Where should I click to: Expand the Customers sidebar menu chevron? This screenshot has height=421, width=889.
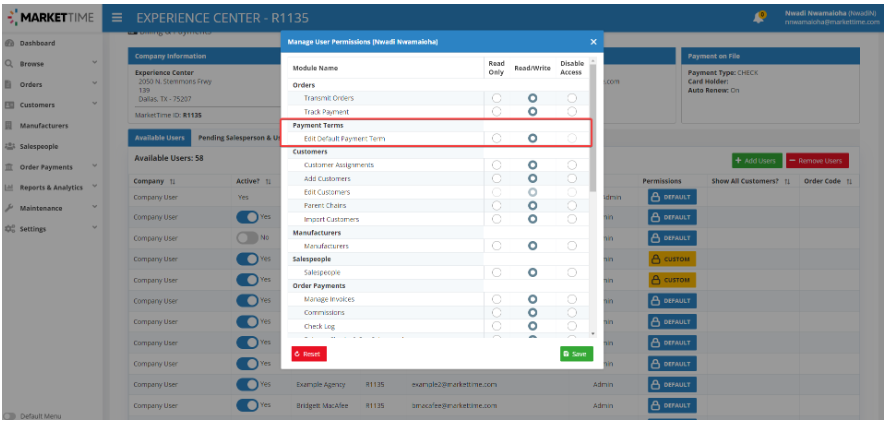click(x=95, y=104)
